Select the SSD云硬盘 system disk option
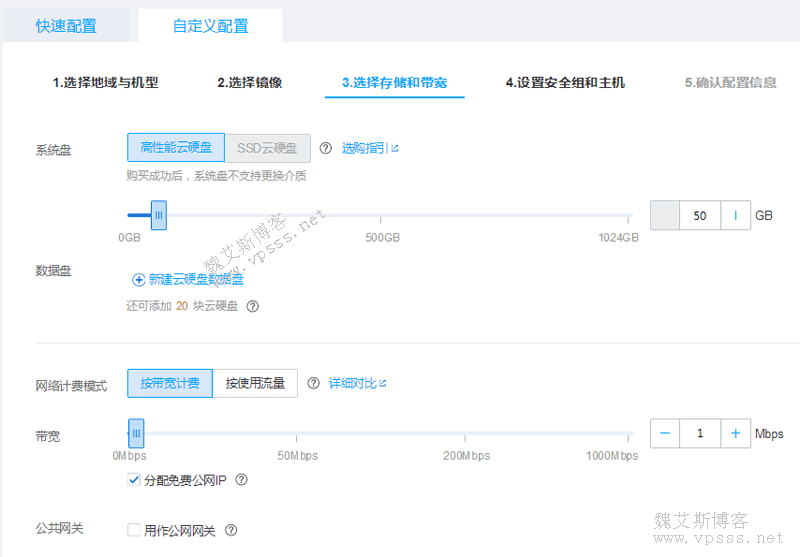The height and width of the screenshot is (557, 800). pyautogui.click(x=267, y=148)
